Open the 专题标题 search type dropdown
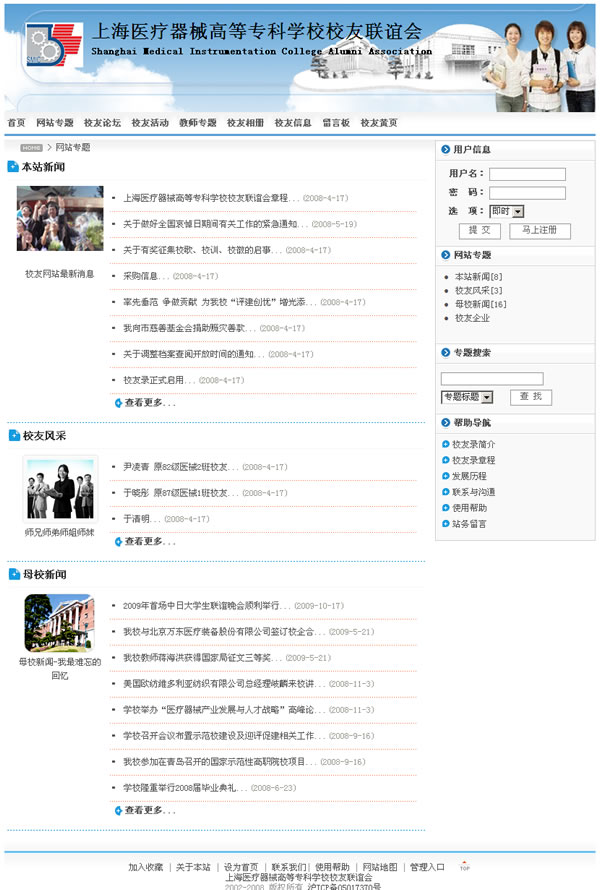The image size is (600, 890). click(467, 397)
